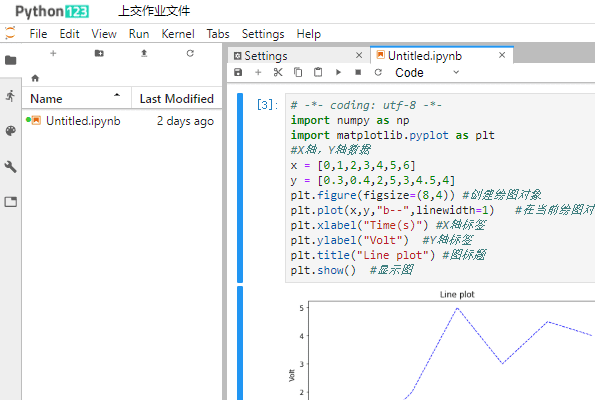Click the 'x = [0,1,2,3,4,5,6]' line

353,165
